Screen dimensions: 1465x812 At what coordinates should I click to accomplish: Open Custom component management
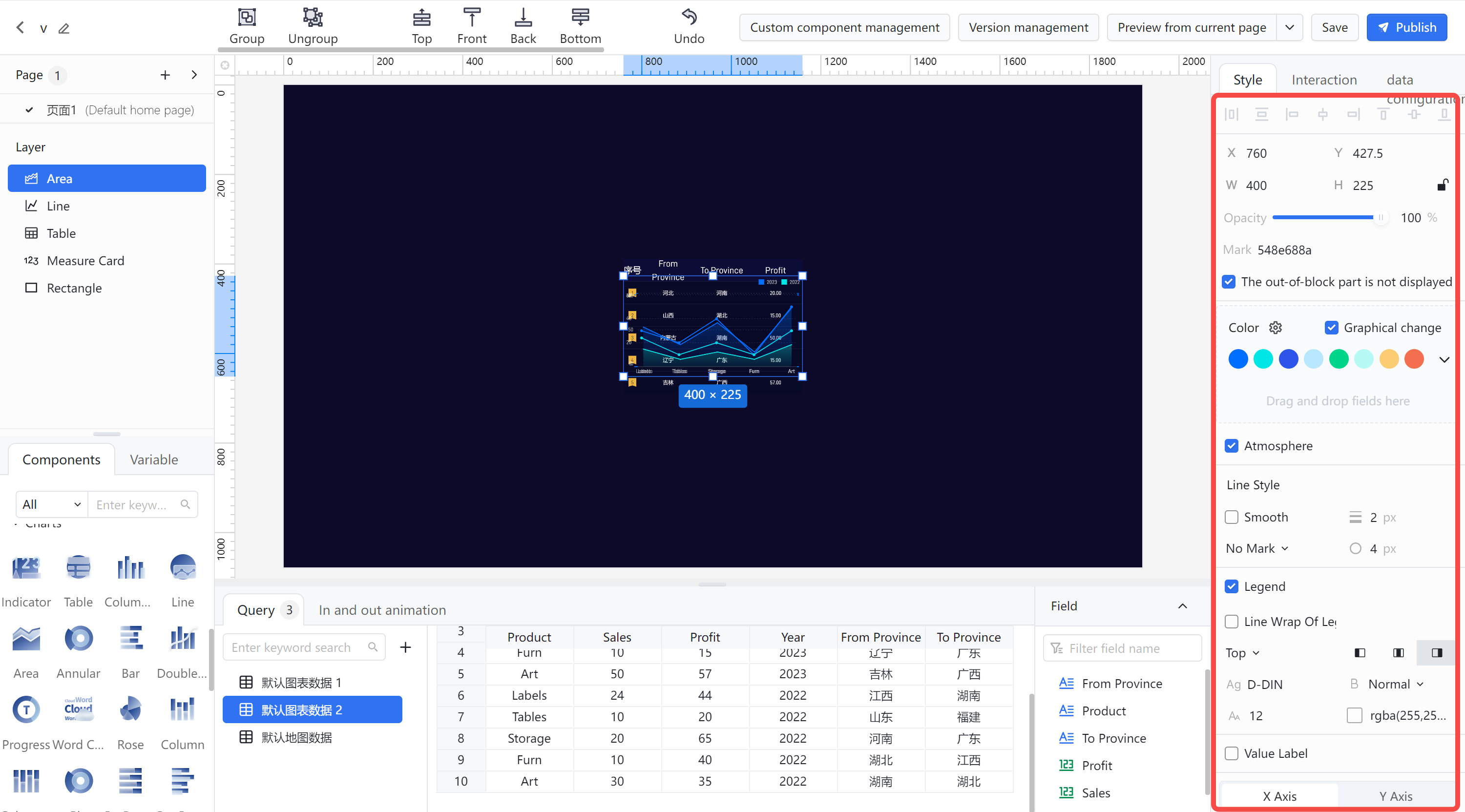click(x=844, y=27)
